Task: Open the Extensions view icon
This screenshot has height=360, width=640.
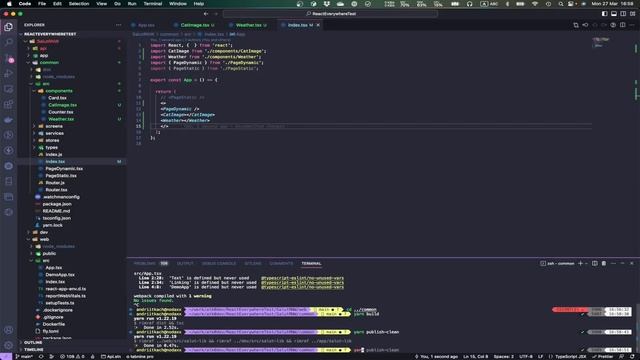Action: [9, 104]
